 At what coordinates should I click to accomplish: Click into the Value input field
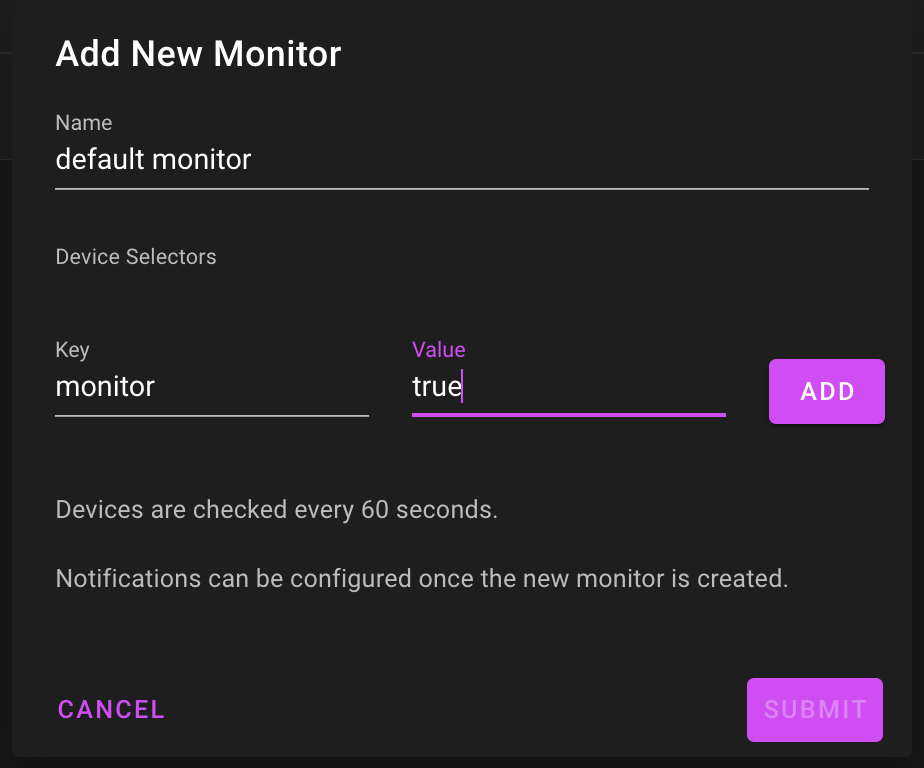click(x=567, y=387)
